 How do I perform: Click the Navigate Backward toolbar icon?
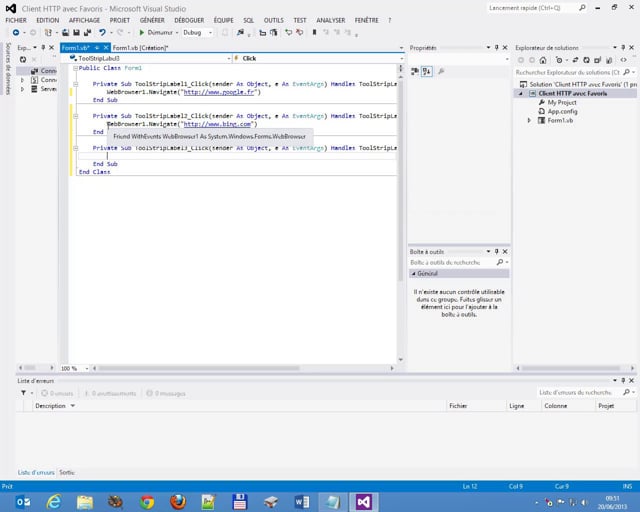(x=16, y=32)
